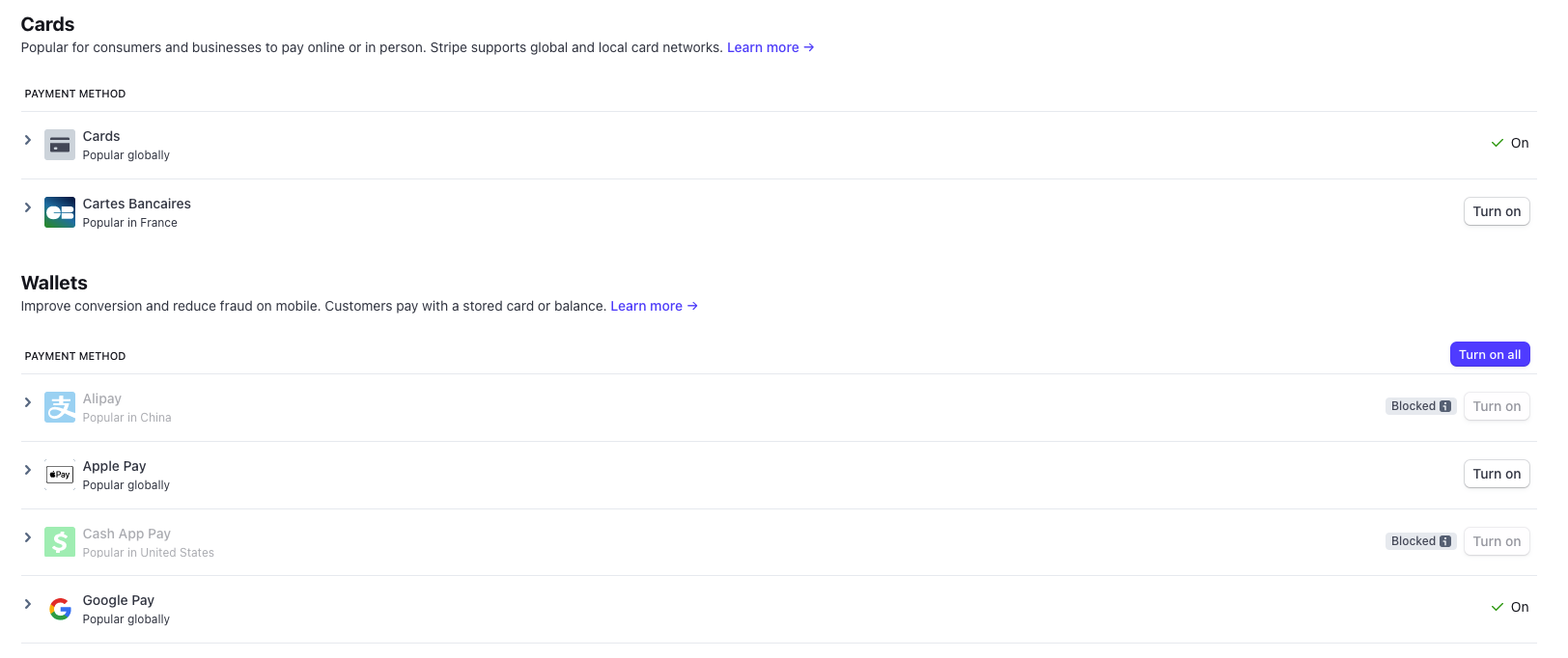This screenshot has width=1568, height=658.
Task: Click the green checkmark next to Google Pay On
Action: pos(1498,607)
